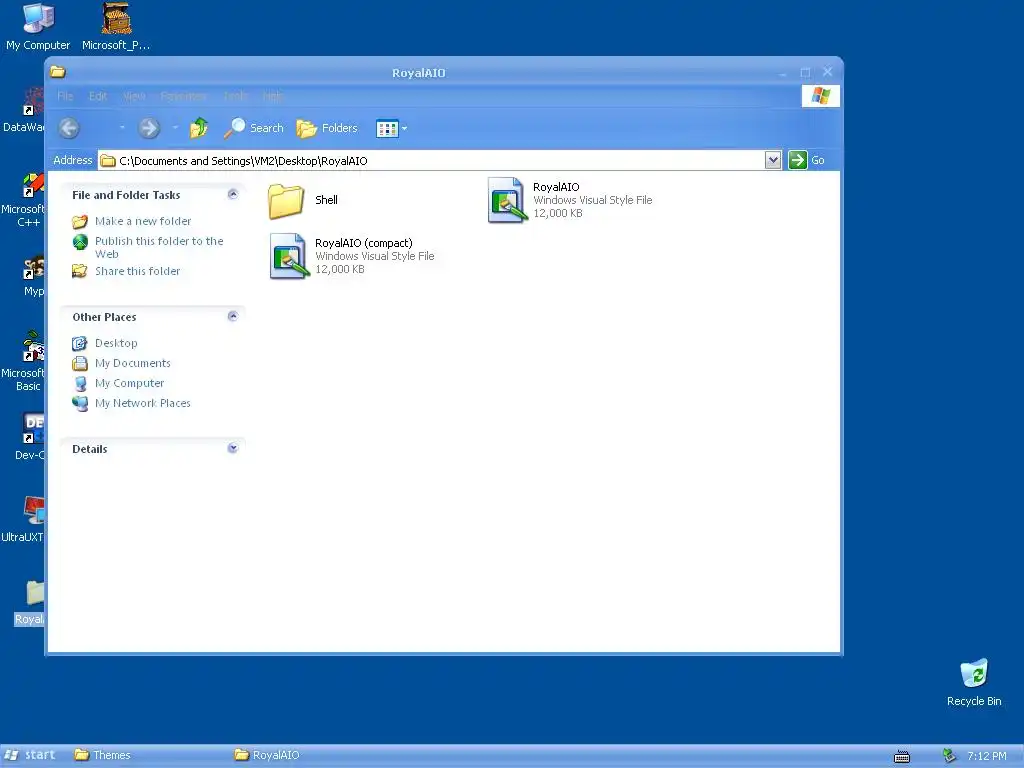Toggle the Folders pane
Viewport: 1024px width, 768px height.
point(327,128)
